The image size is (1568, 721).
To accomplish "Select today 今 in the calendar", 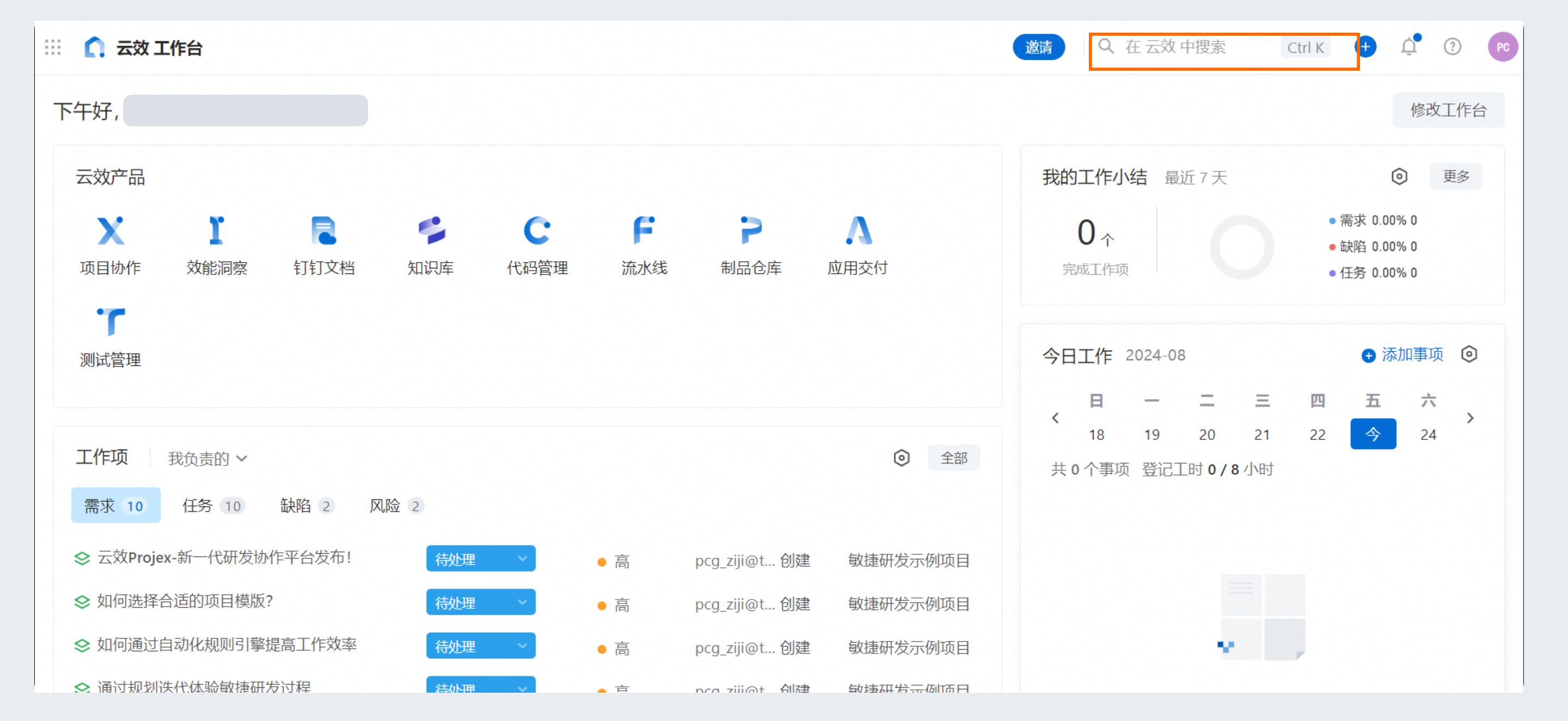I will pyautogui.click(x=1373, y=433).
